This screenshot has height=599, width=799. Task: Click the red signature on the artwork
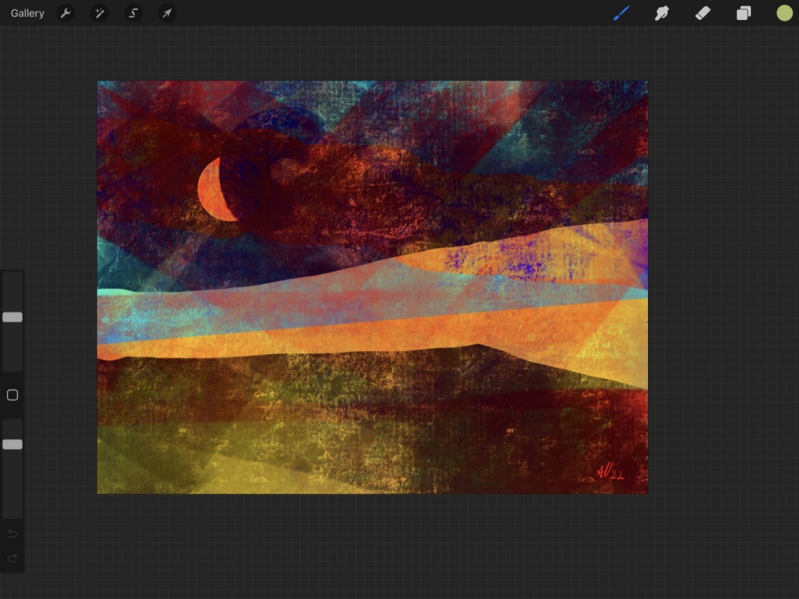pyautogui.click(x=609, y=471)
